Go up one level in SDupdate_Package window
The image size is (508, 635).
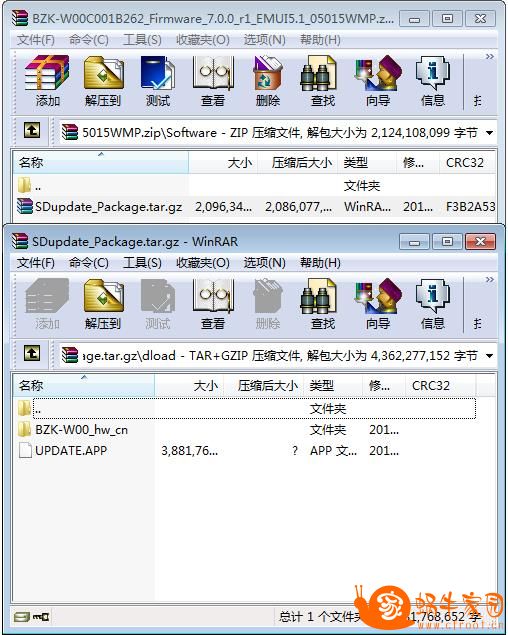pos(32,354)
